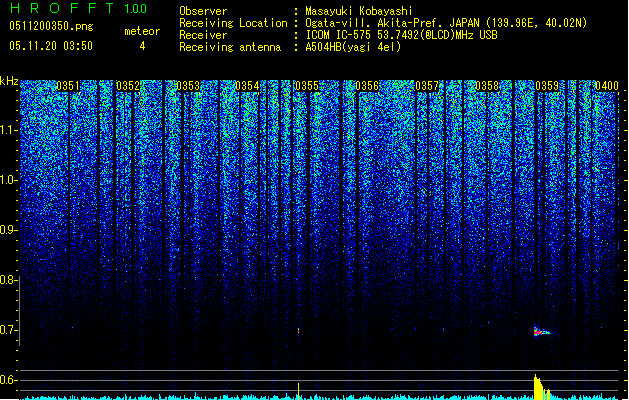This screenshot has height=400, width=629.
Task: Click the 0358 time marker
Action: pyautogui.click(x=487, y=86)
